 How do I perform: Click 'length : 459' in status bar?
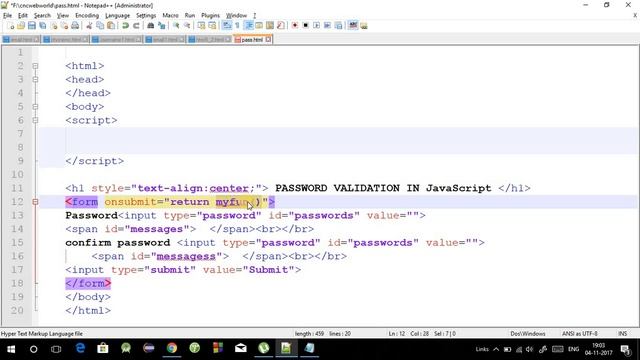point(309,333)
